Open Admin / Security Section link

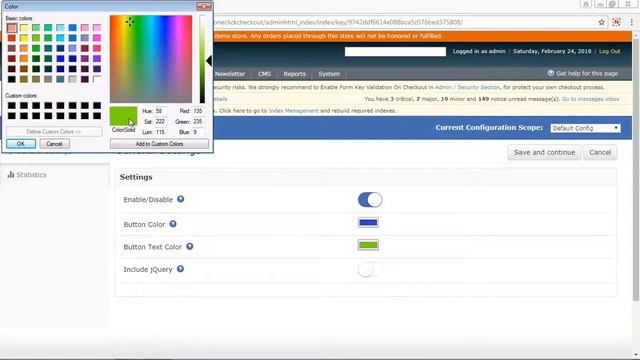pos(467,87)
